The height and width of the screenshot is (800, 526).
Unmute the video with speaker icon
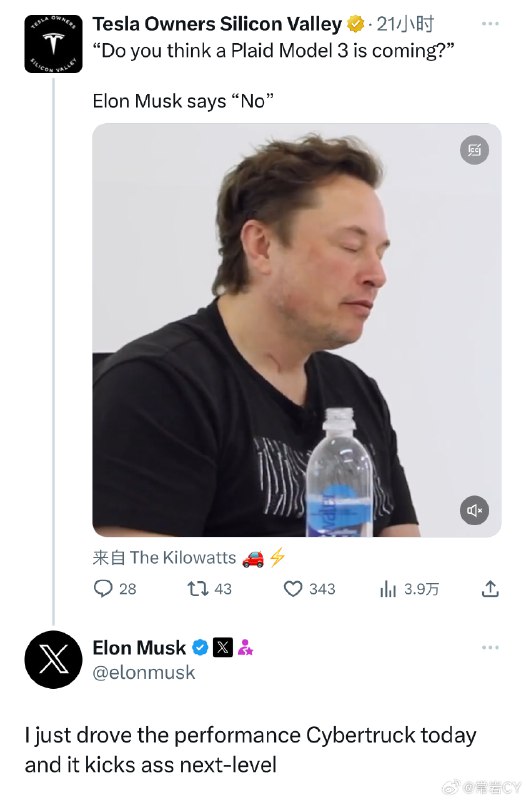pos(474,510)
